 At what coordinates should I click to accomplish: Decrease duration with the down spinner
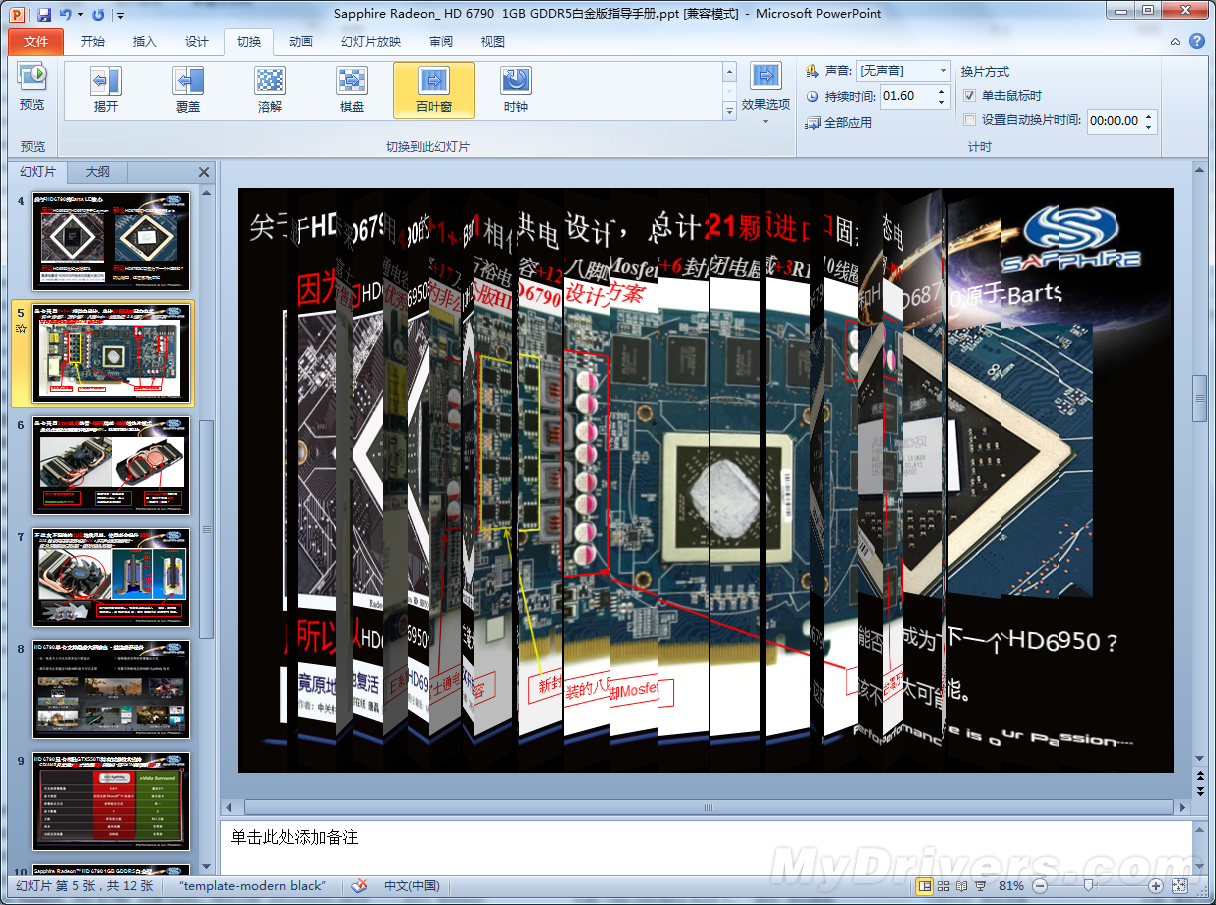click(x=942, y=102)
